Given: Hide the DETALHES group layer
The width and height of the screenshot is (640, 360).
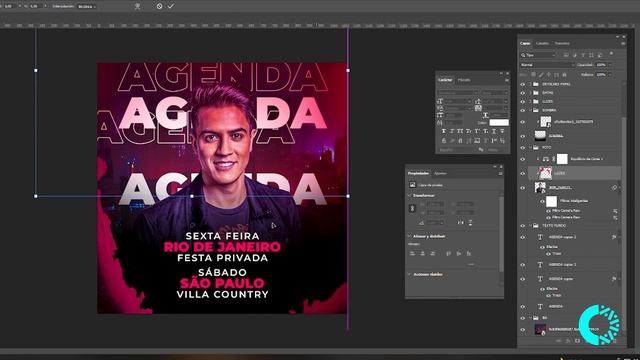Looking at the screenshot, I should pyautogui.click(x=522, y=84).
